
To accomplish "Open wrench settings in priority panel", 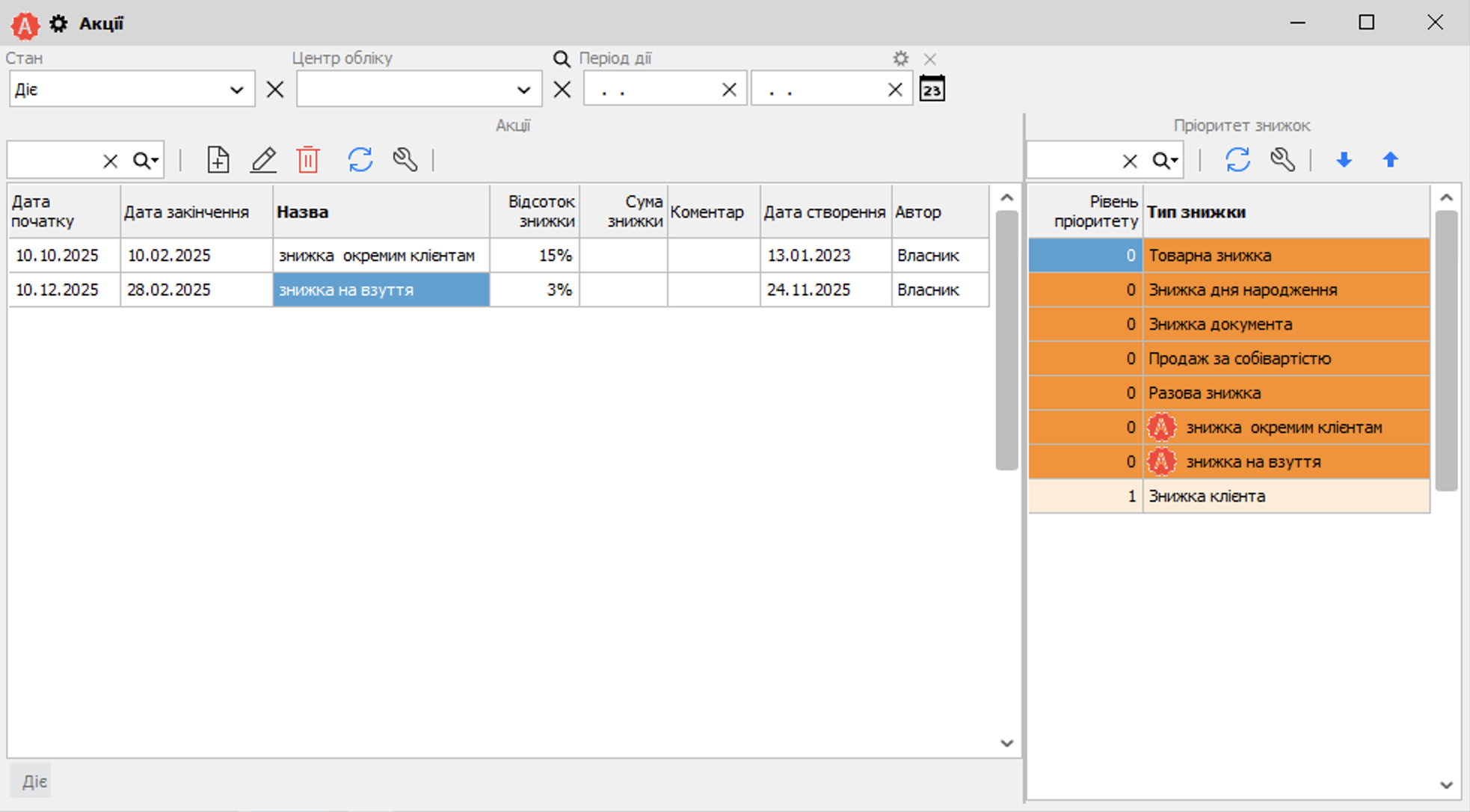I will pos(1282,160).
